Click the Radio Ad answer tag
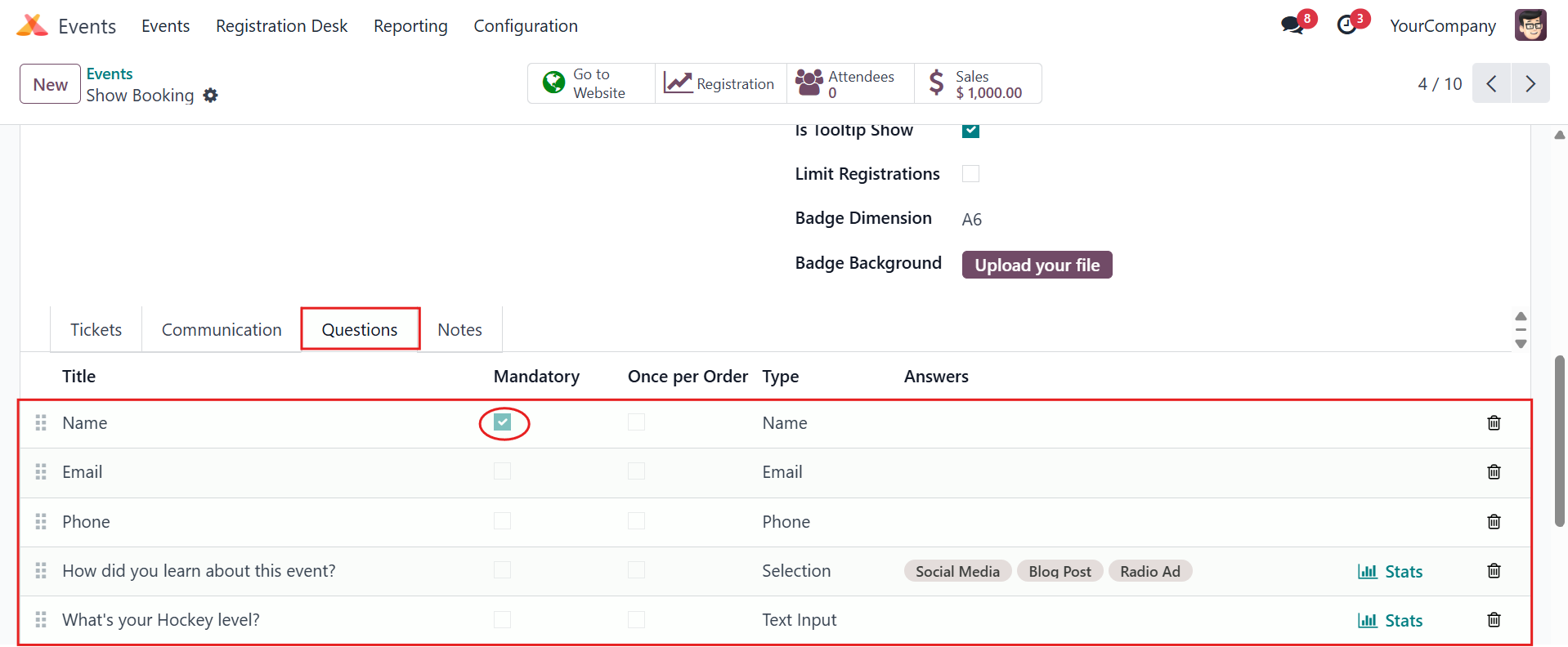The height and width of the screenshot is (647, 1568). [1149, 571]
